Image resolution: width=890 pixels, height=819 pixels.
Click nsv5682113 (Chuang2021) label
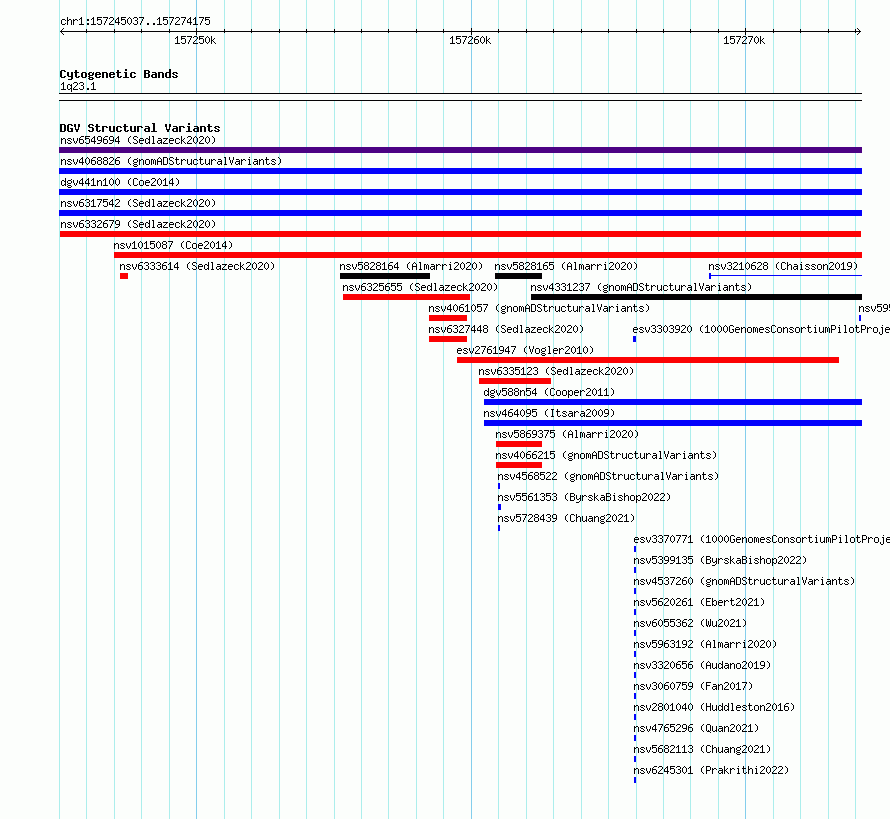click(702, 749)
